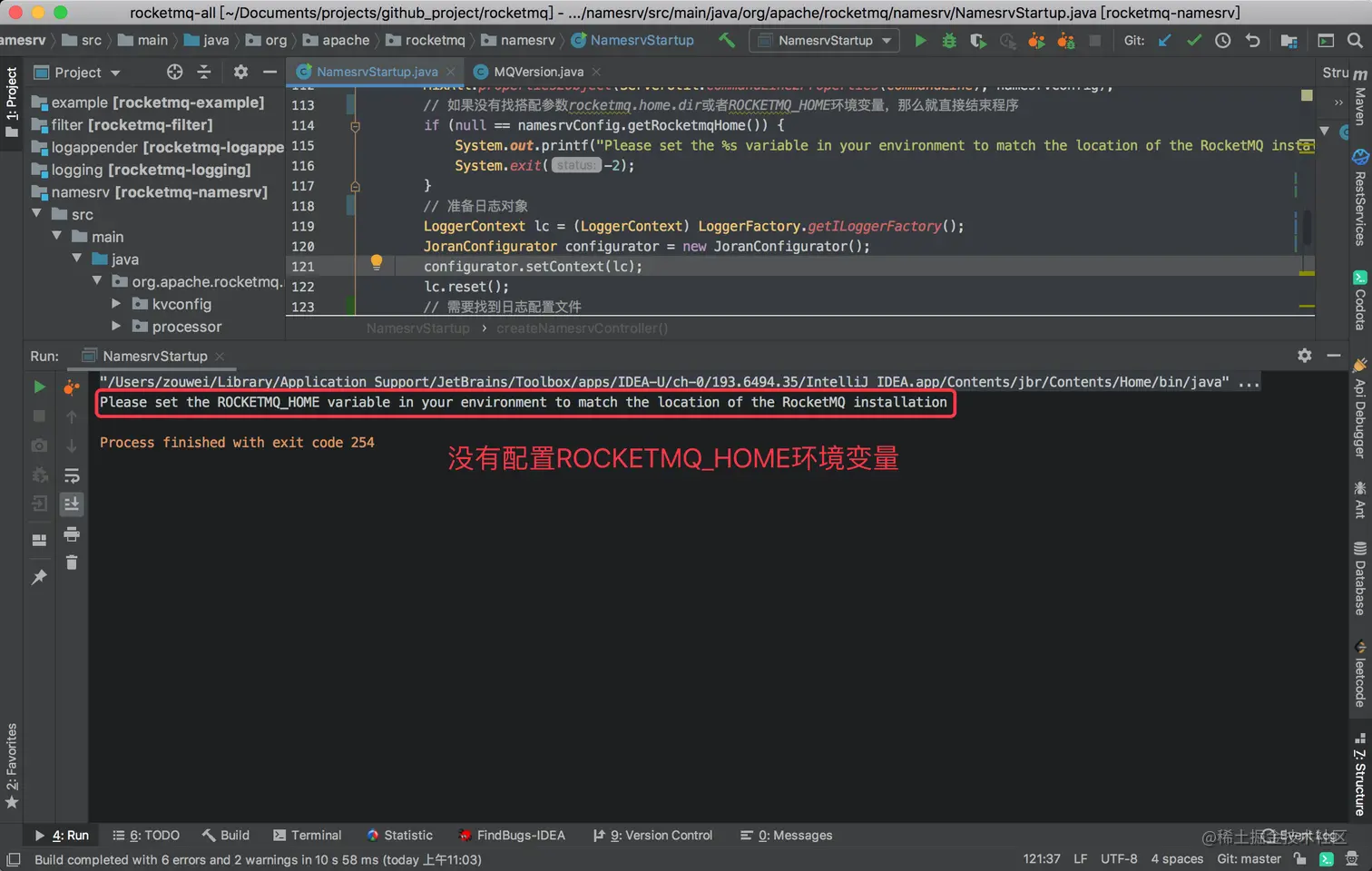1372x871 pixels.
Task: Open the TODO tool window tab
Action: (146, 836)
